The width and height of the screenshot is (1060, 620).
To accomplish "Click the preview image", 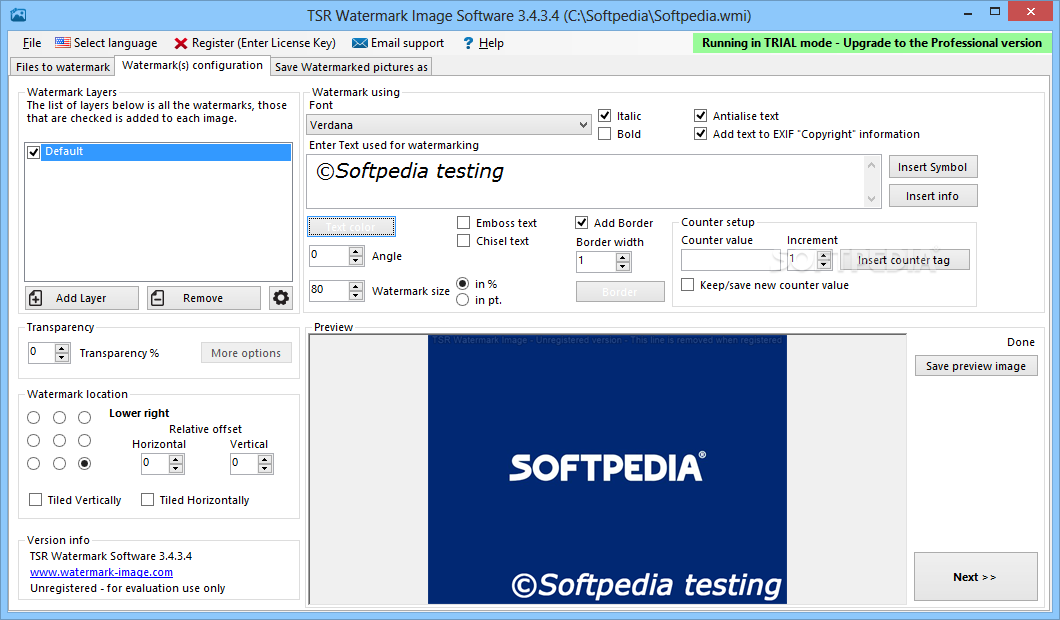I will point(607,469).
